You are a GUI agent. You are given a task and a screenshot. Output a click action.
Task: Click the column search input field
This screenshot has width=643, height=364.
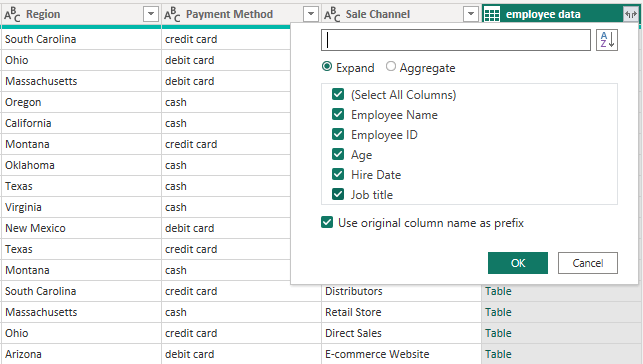[456, 40]
